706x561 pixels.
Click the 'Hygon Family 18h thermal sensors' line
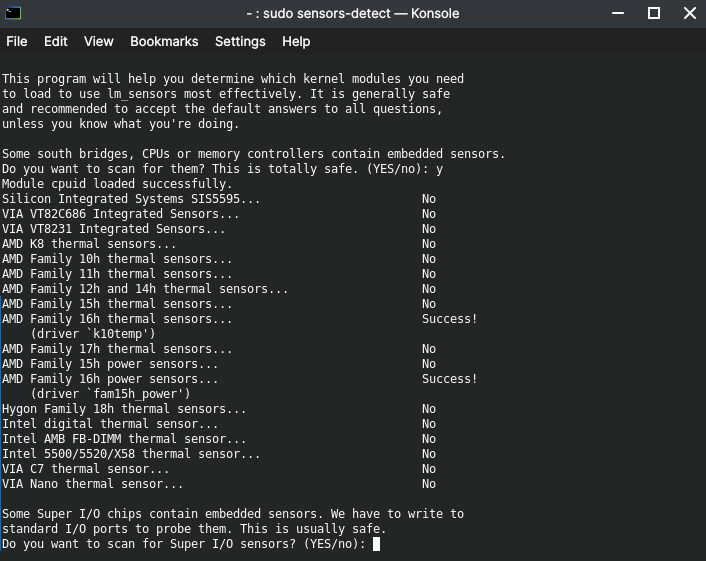(x=124, y=409)
